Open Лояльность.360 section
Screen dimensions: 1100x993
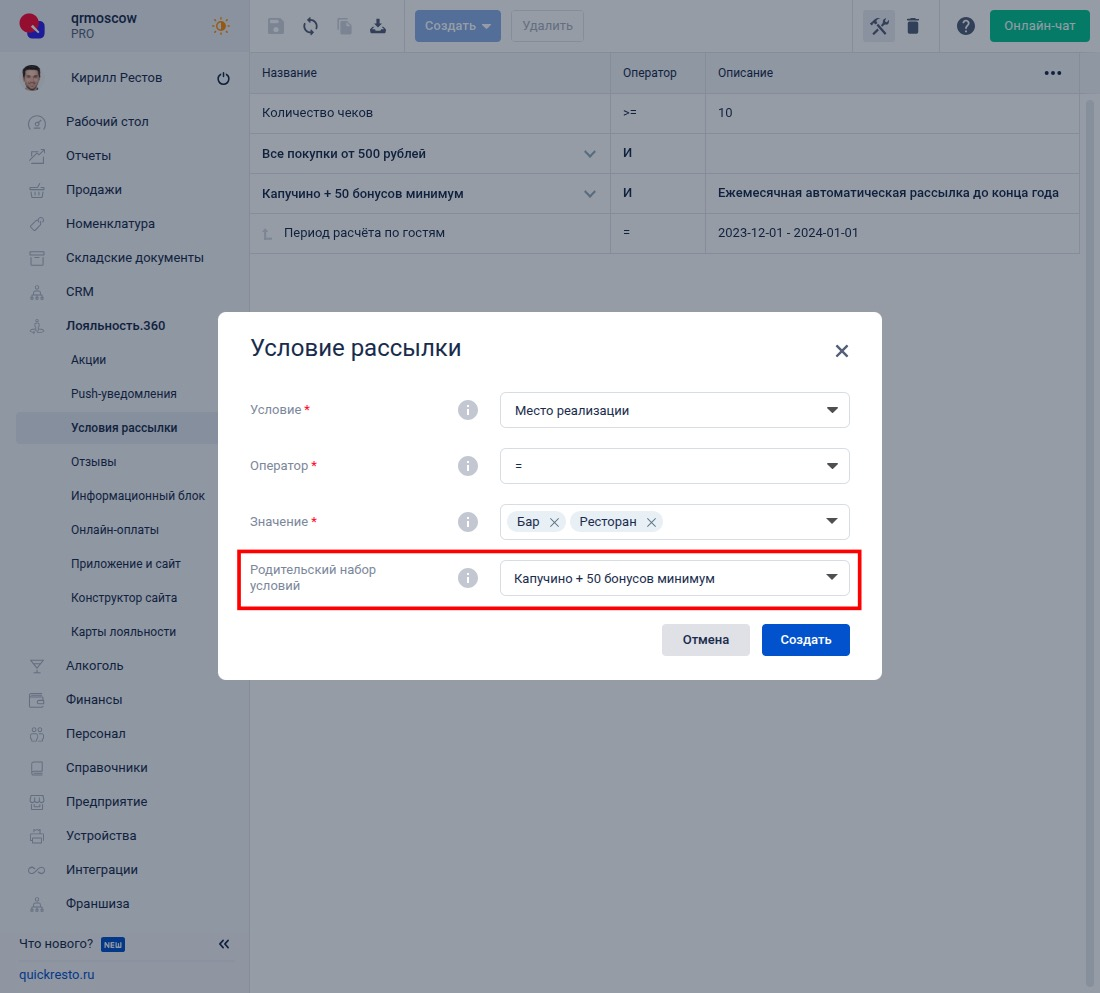116,326
